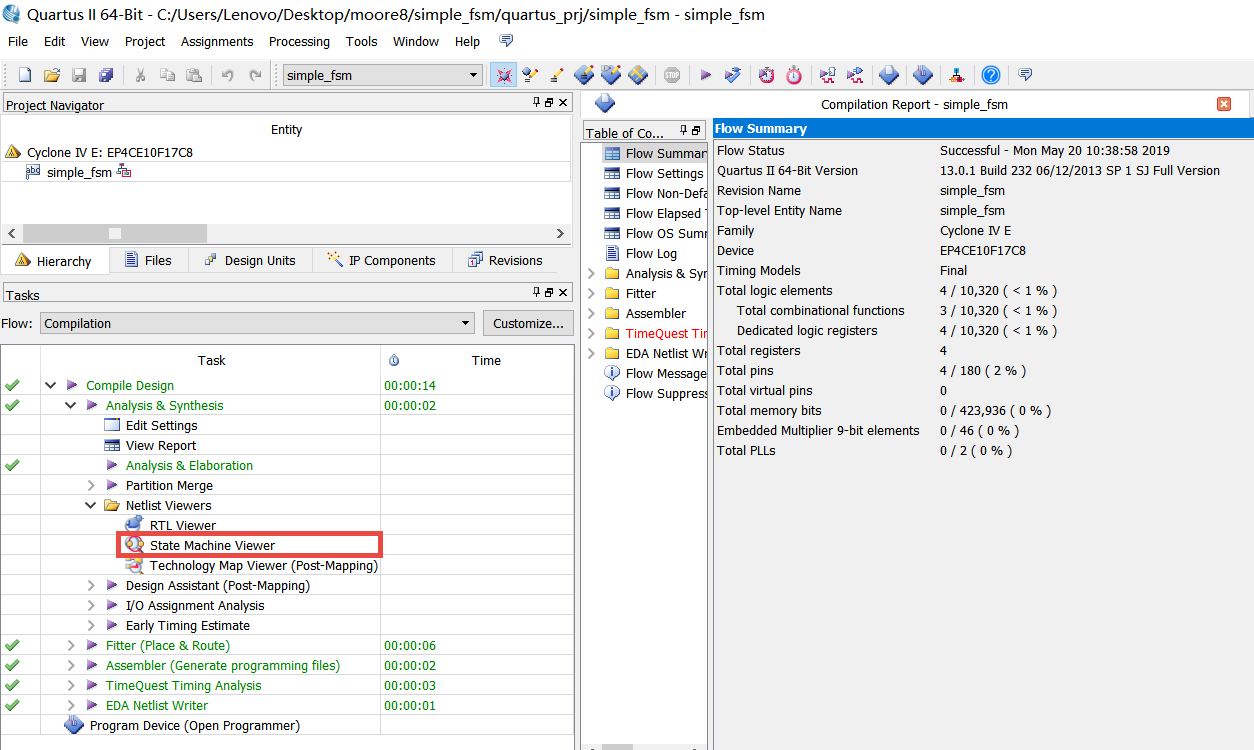Expand the Design Assistant (Post-Mapping) task

[91, 585]
